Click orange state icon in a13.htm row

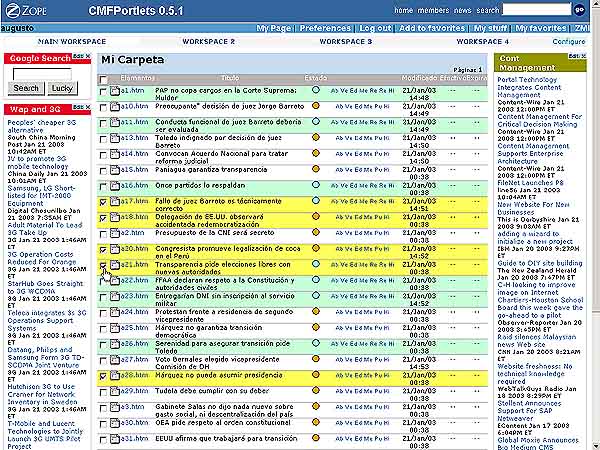click(316, 137)
